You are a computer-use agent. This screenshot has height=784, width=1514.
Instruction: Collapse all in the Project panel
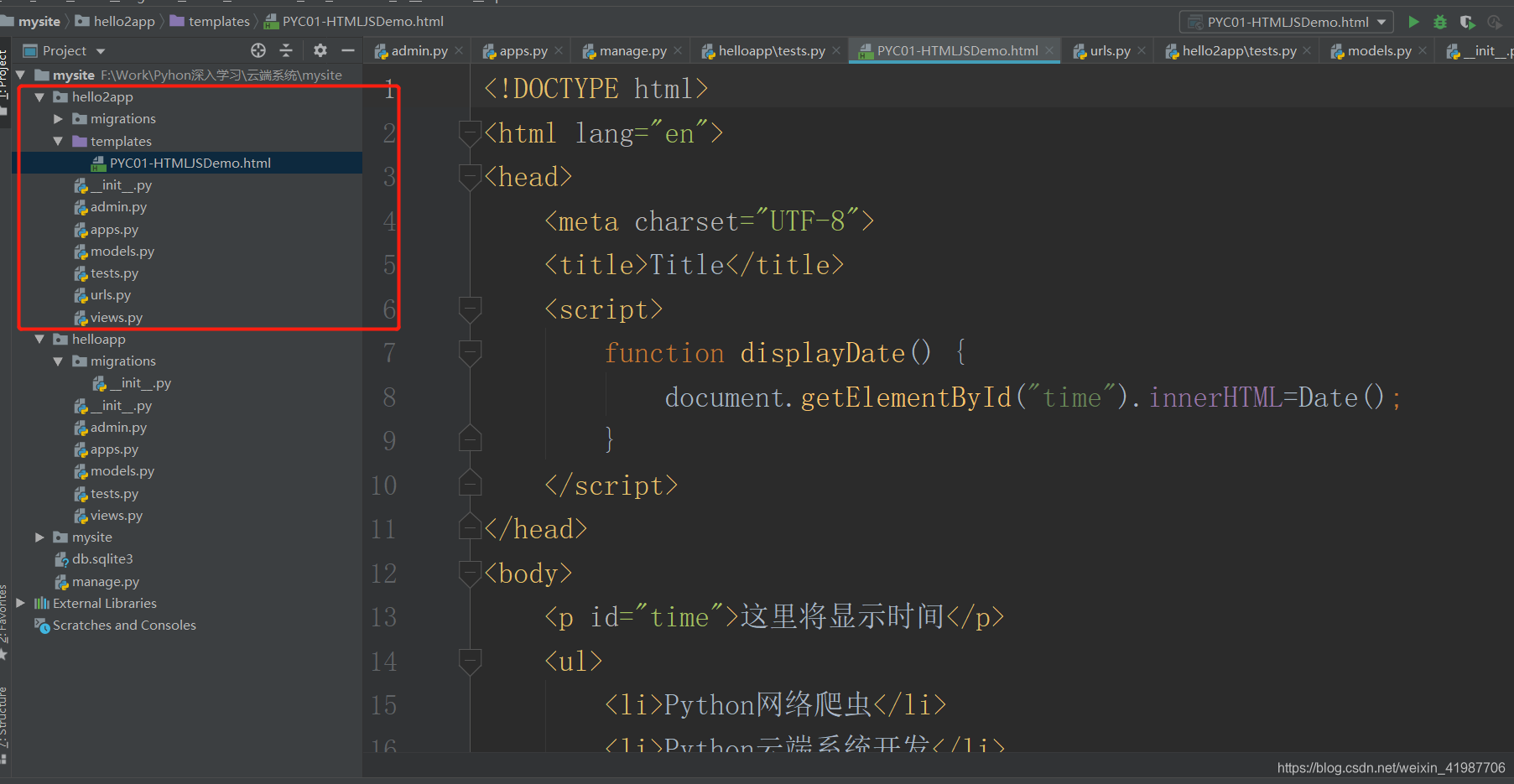click(x=286, y=50)
